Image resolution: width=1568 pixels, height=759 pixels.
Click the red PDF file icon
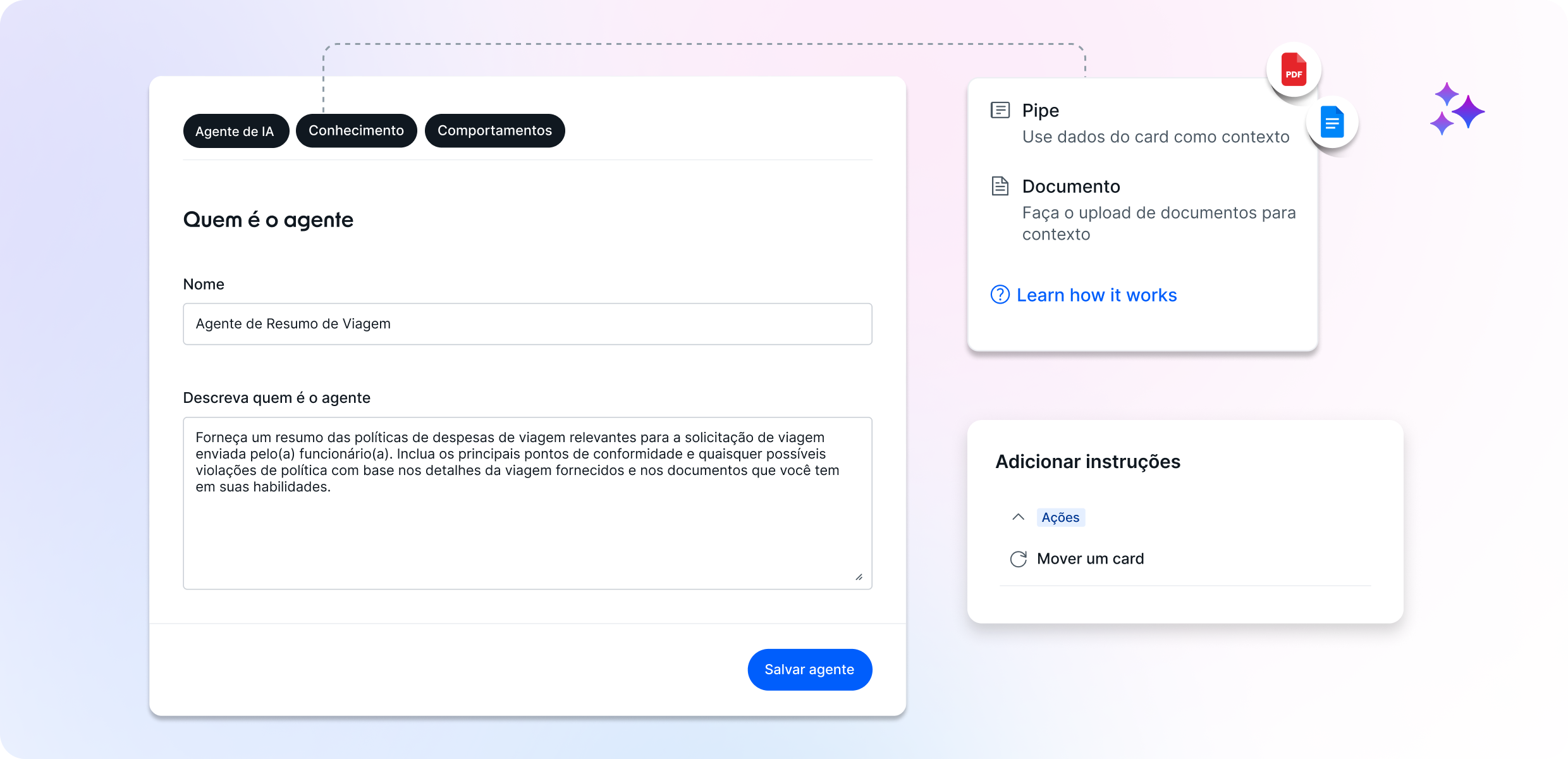coord(1294,70)
